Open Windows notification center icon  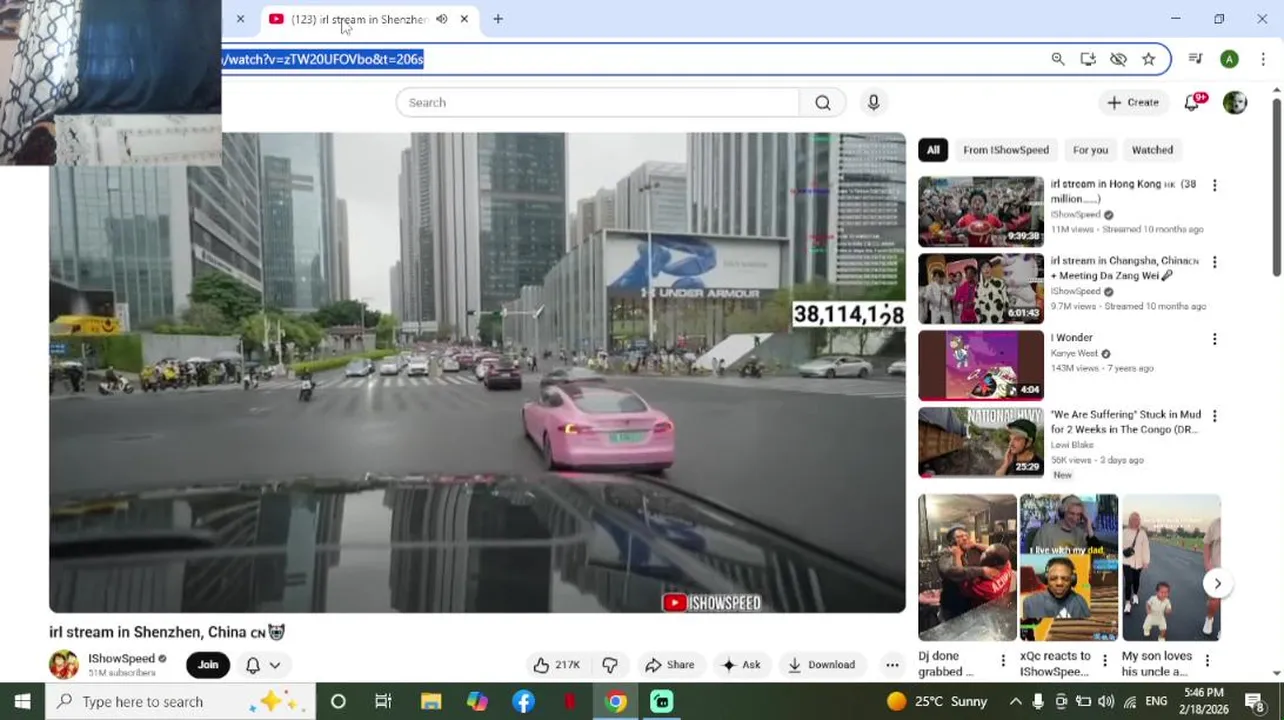pyautogui.click(x=1254, y=701)
